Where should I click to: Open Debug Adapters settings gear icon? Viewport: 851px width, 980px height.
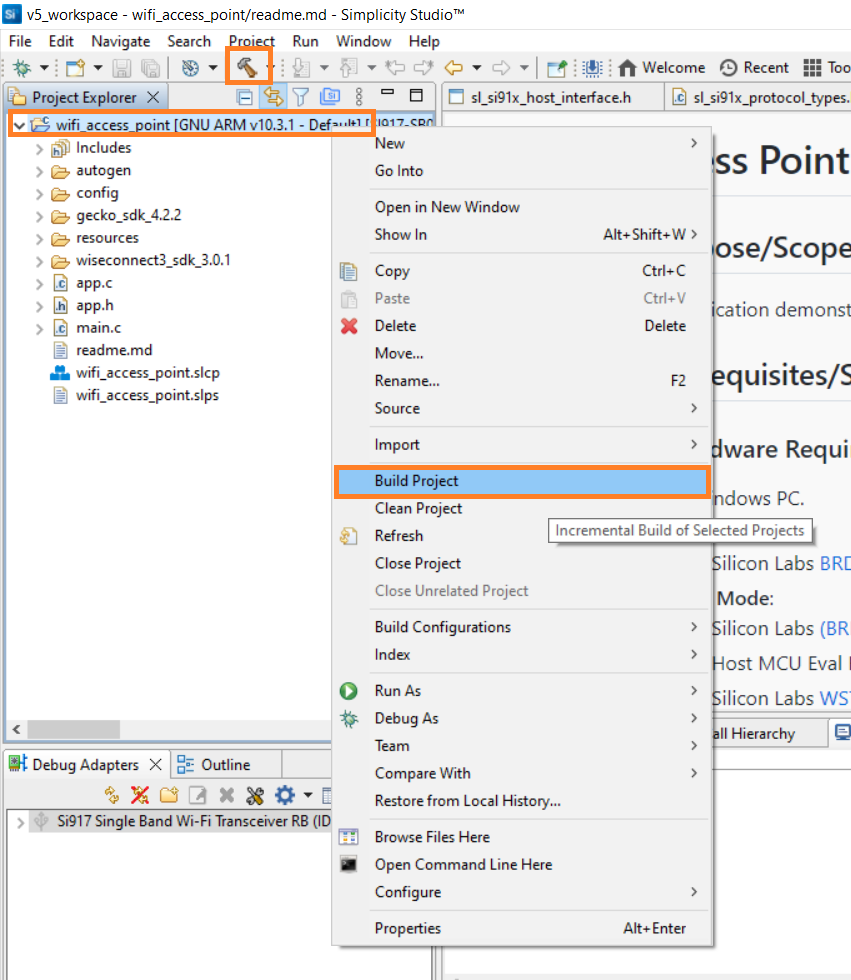click(285, 795)
